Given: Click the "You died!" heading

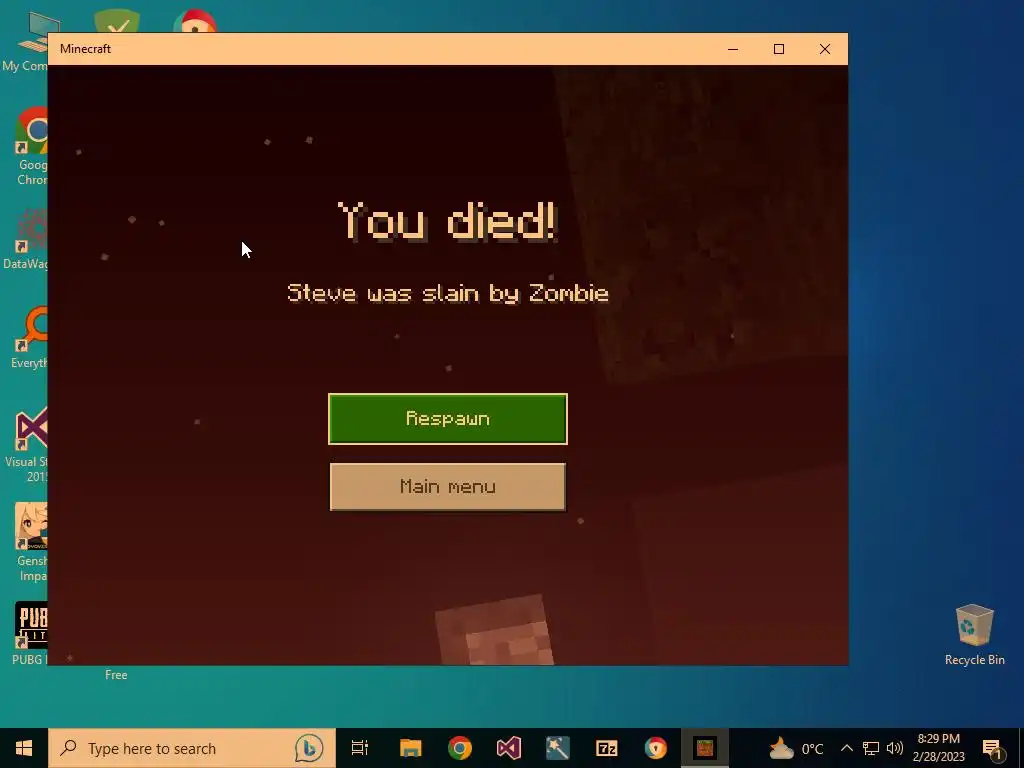Looking at the screenshot, I should coord(447,221).
